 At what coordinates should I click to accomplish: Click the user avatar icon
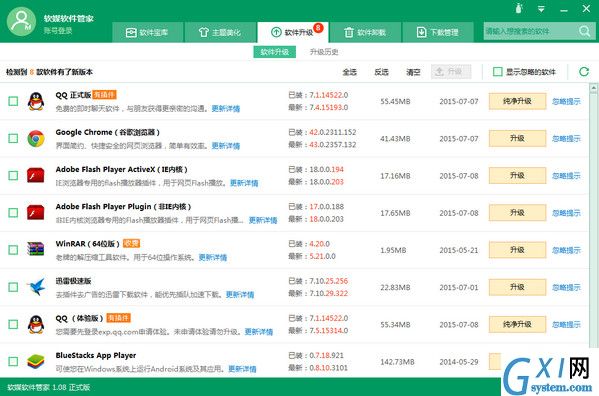pos(21,21)
